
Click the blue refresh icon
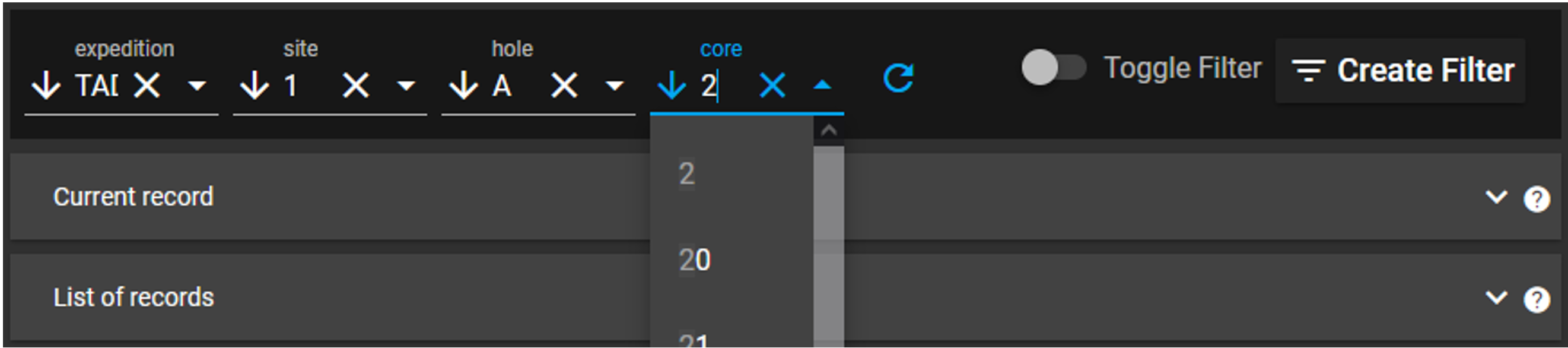898,78
